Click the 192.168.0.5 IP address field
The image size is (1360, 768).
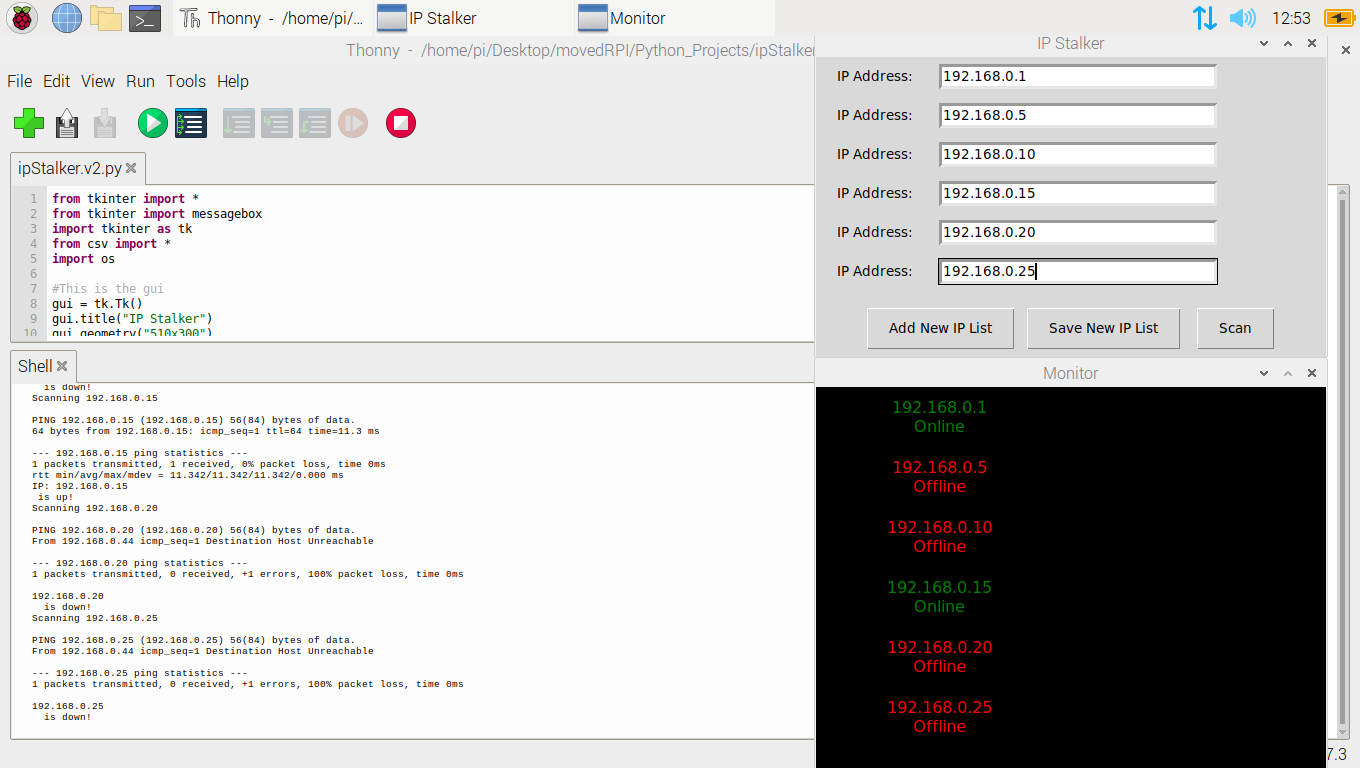coord(1077,115)
